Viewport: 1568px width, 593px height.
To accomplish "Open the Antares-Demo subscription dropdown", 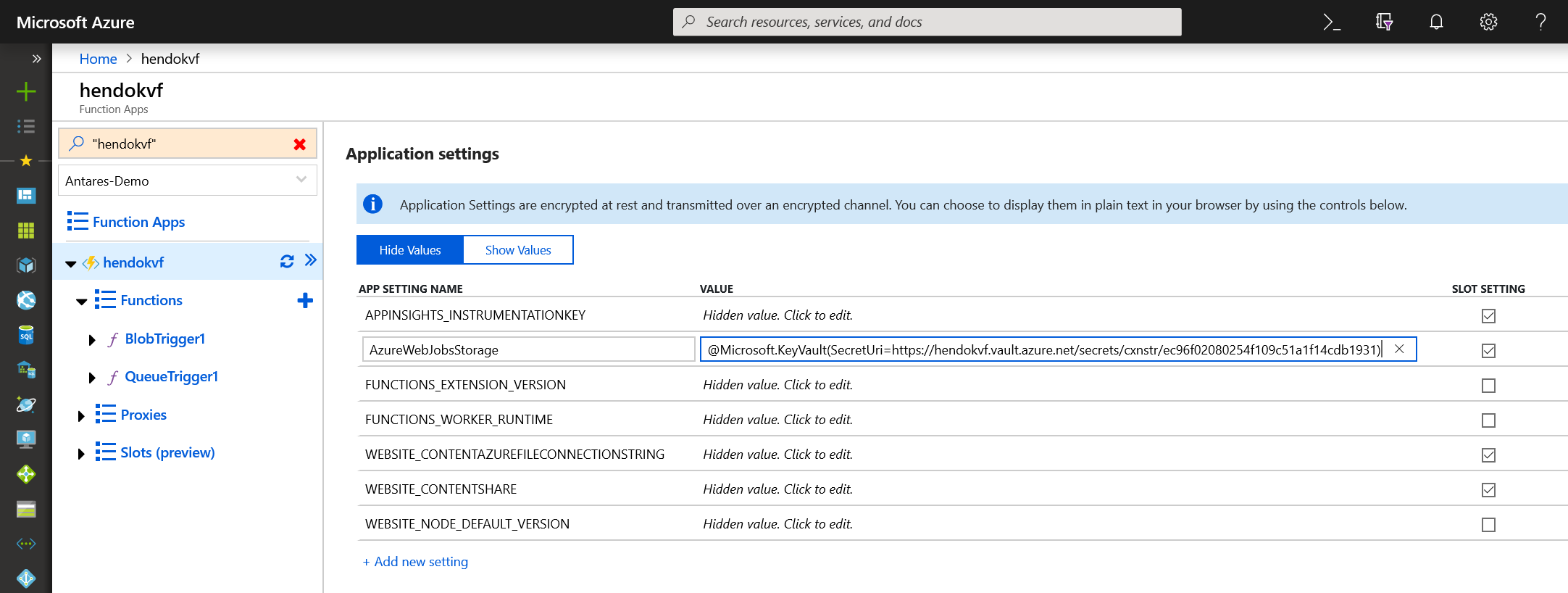I will point(188,181).
